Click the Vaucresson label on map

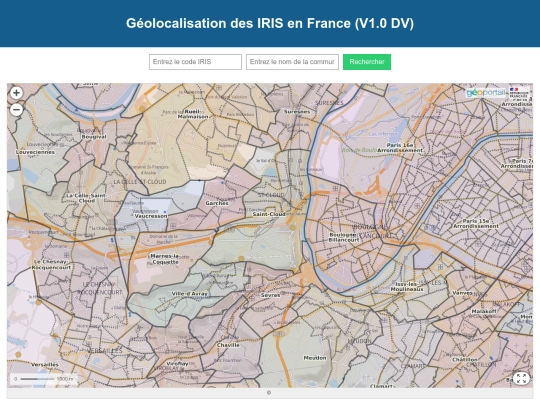coord(151,216)
